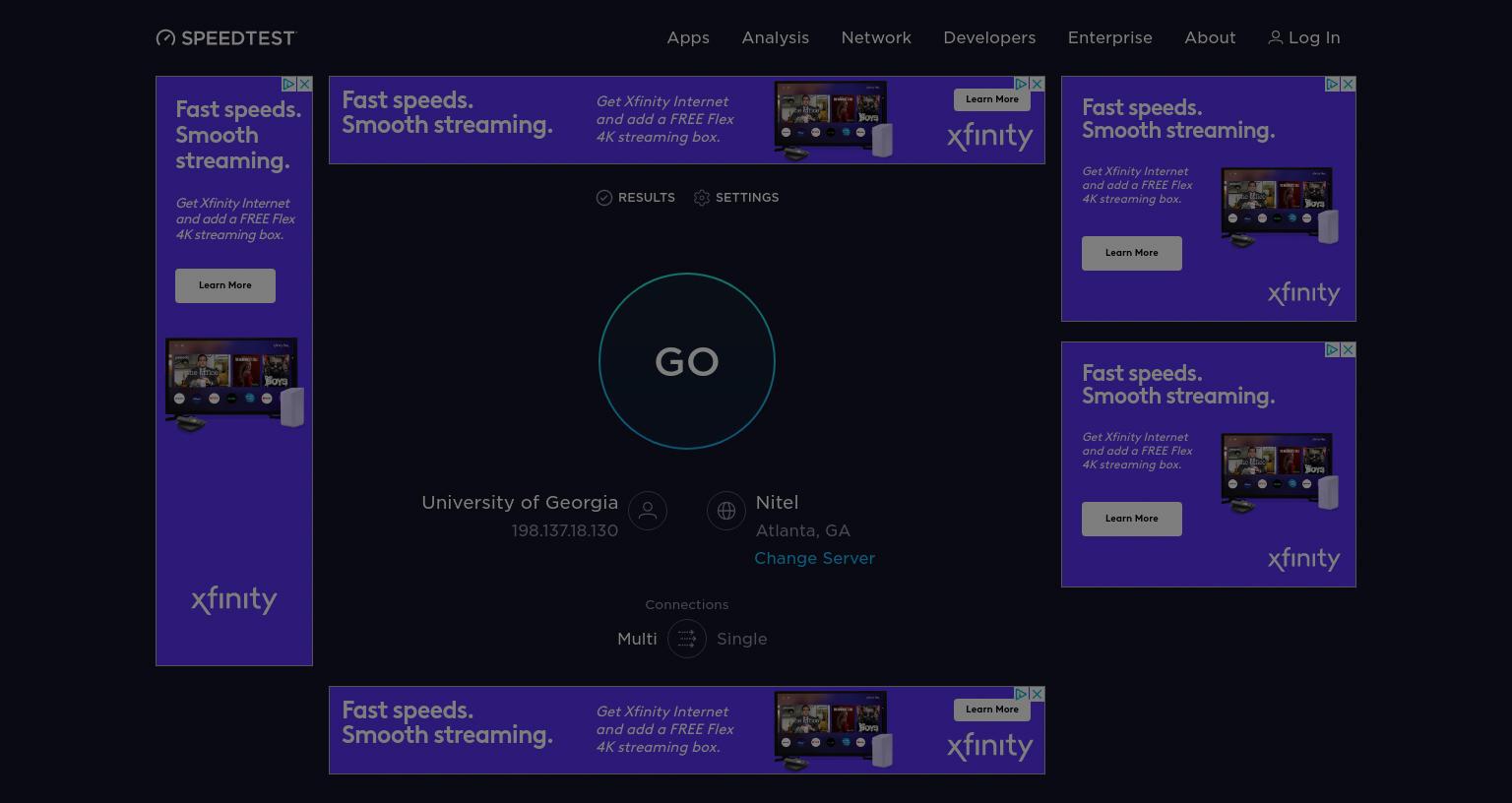Screen dimensions: 1512x803
Task: Click Learn More in upper right ad
Action: 1132,253
